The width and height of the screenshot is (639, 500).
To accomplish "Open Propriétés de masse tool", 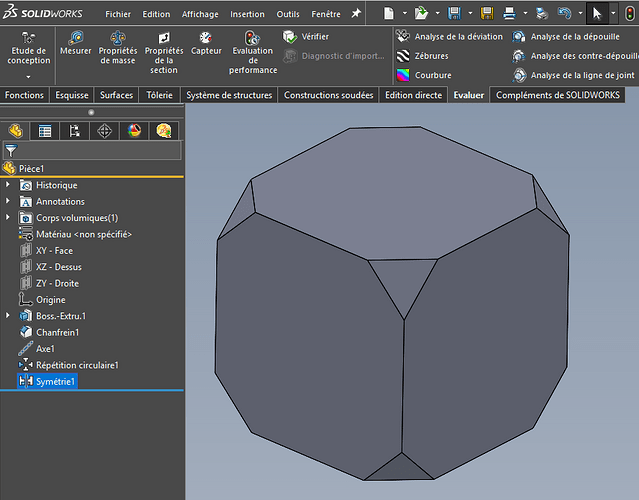I will pos(118,48).
